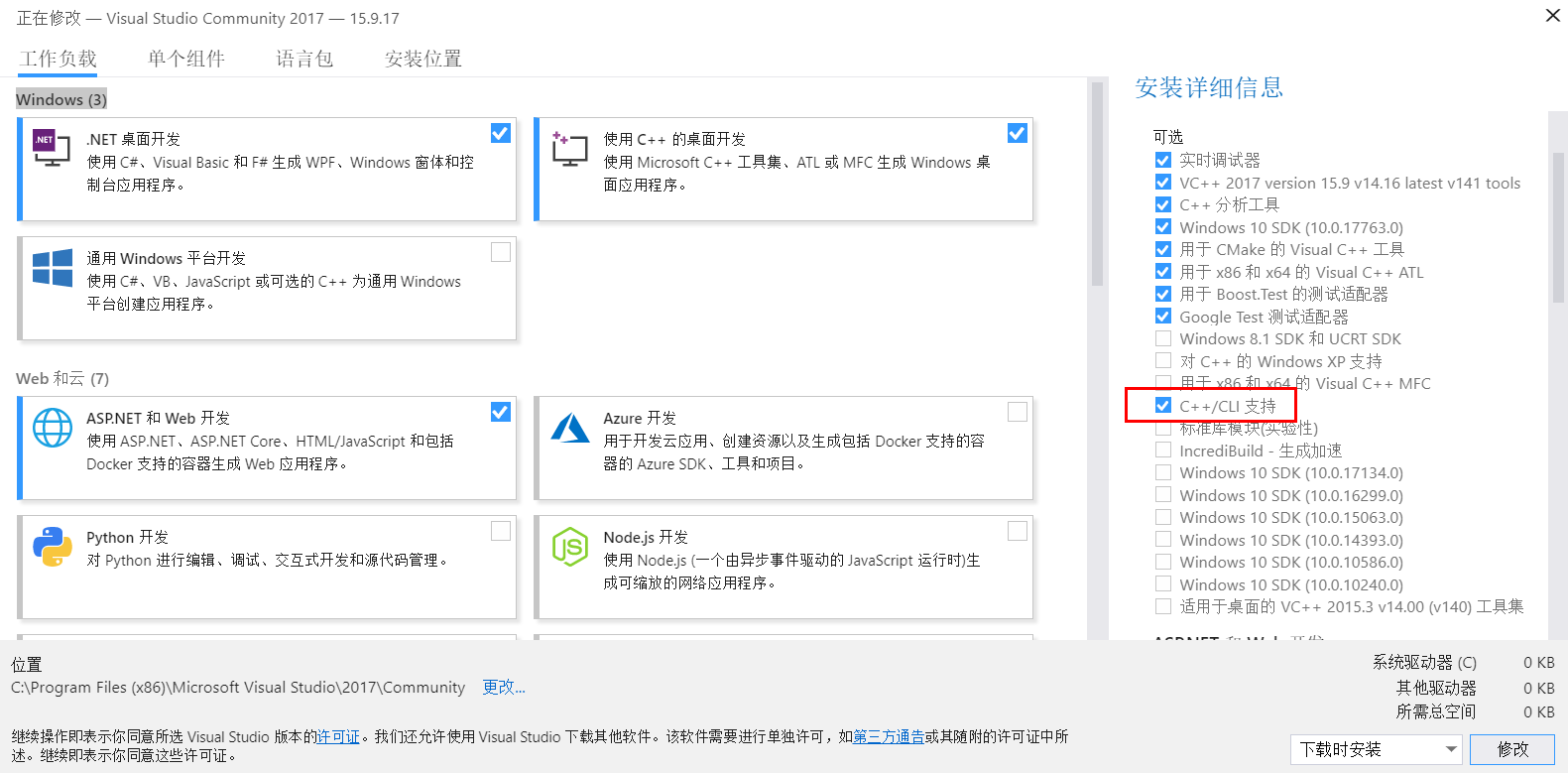Click the 其他驱动器 label
Image resolution: width=1568 pixels, height=773 pixels.
point(1436,688)
